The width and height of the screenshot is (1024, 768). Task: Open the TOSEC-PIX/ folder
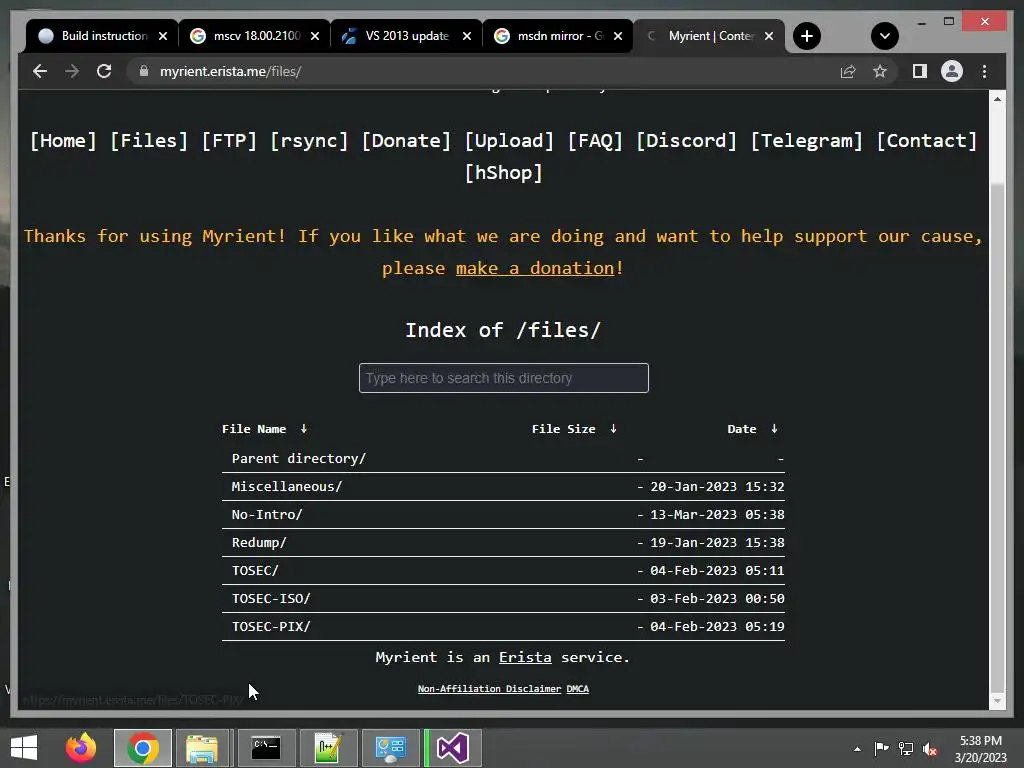(x=271, y=627)
